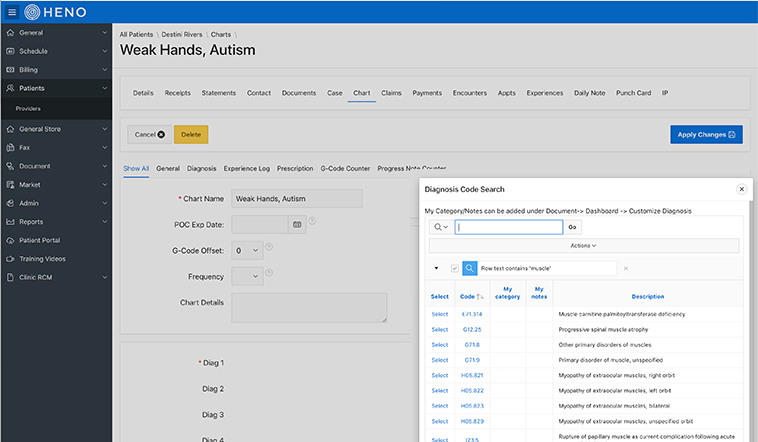Screen dimensions: 758x442
Task: Collapse the filter row triangle
Action: point(436,268)
